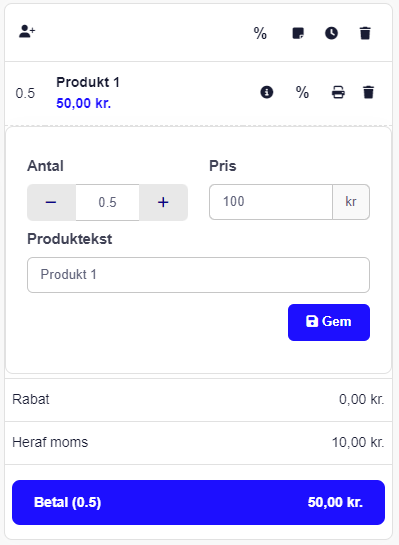Open the order note icon
This screenshot has height=545, width=399.
[298, 33]
